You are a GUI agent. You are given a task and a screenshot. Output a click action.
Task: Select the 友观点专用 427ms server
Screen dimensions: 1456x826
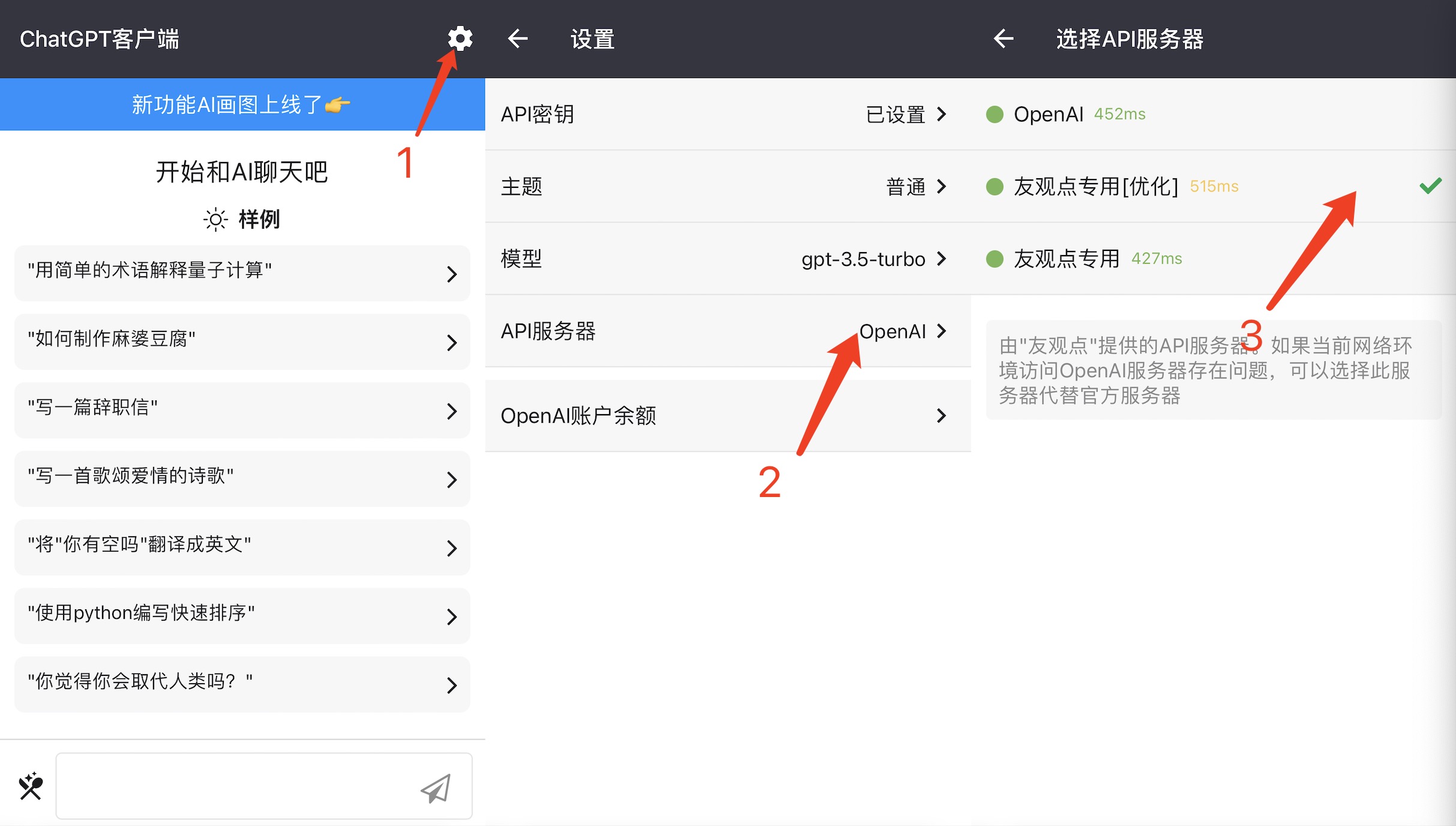1214,259
